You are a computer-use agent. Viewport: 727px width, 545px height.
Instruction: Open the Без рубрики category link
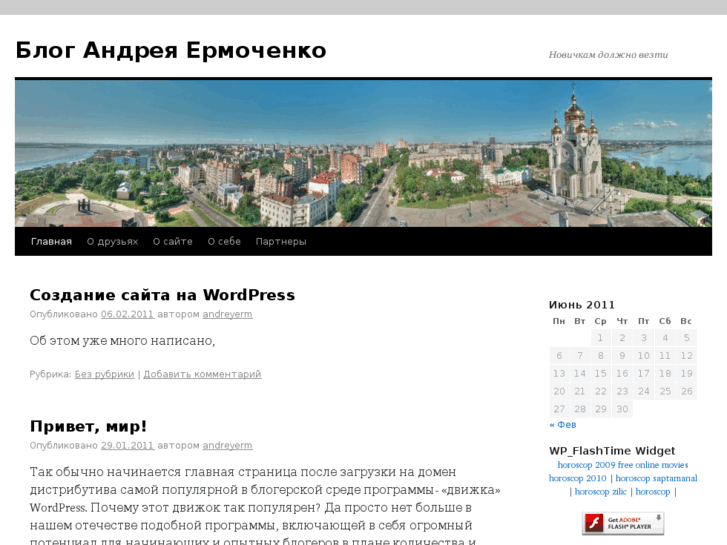click(x=104, y=374)
